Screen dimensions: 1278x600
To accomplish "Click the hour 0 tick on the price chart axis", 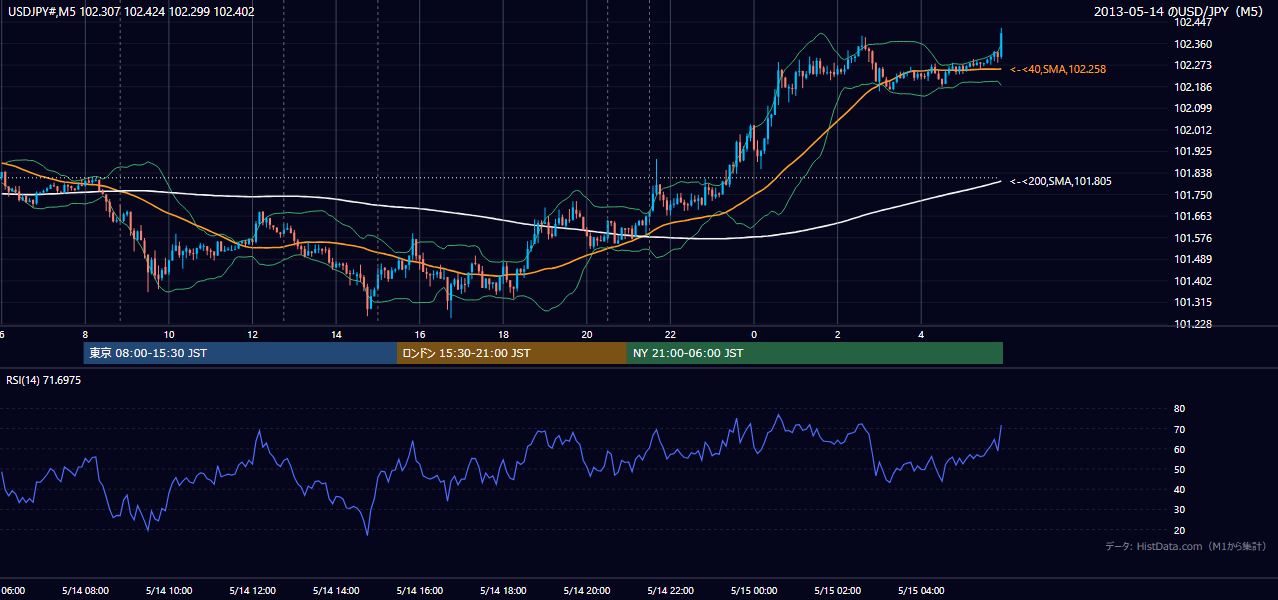I will click(754, 334).
